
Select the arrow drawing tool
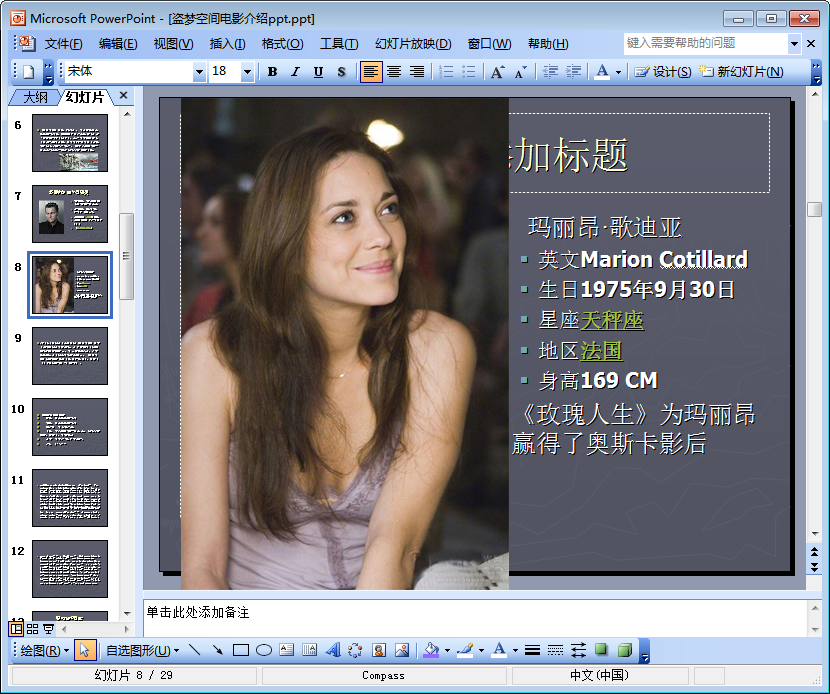(x=218, y=650)
